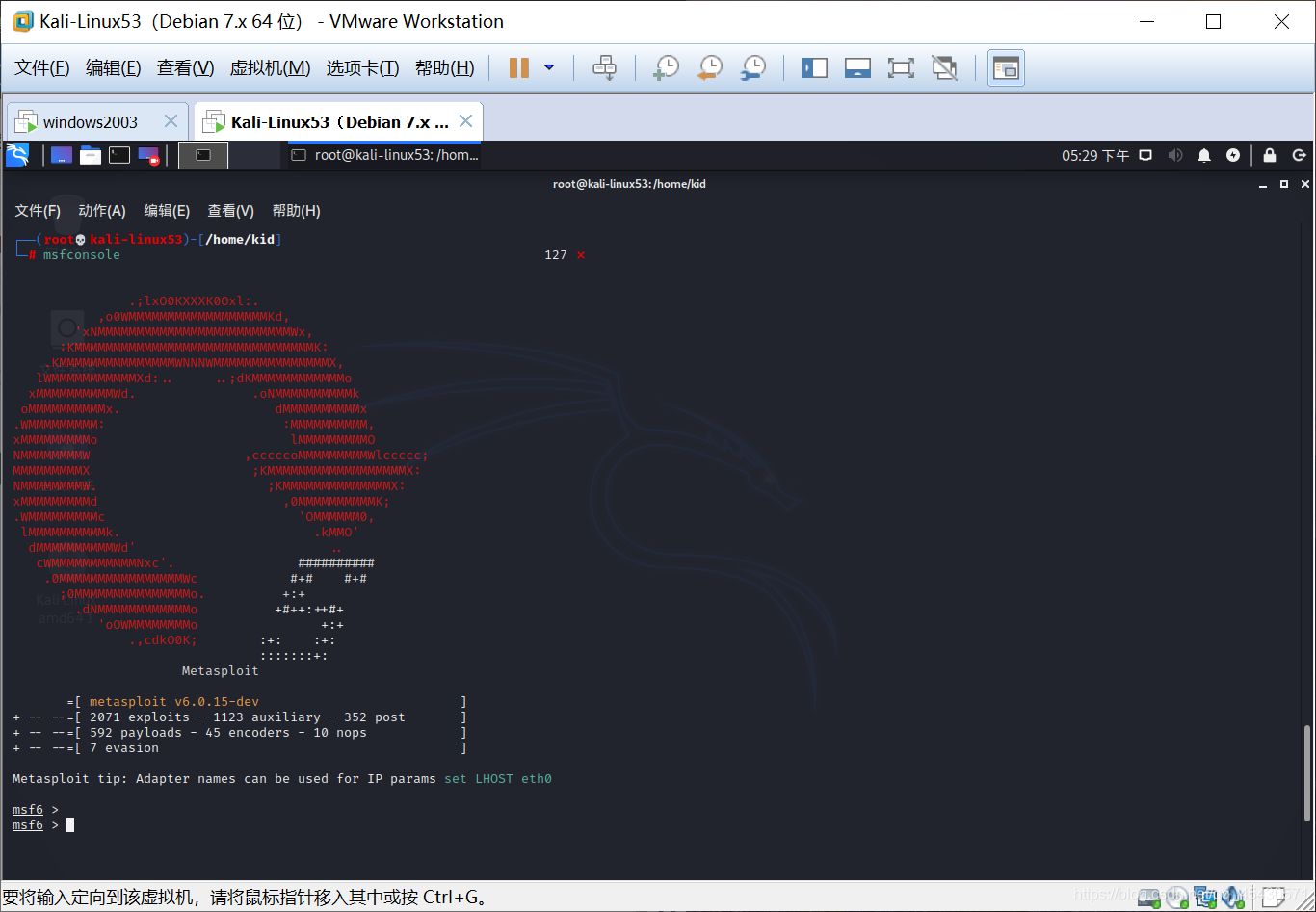This screenshot has height=912, width=1316.
Task: Open the VMware 编辑(E) menu
Action: [114, 67]
